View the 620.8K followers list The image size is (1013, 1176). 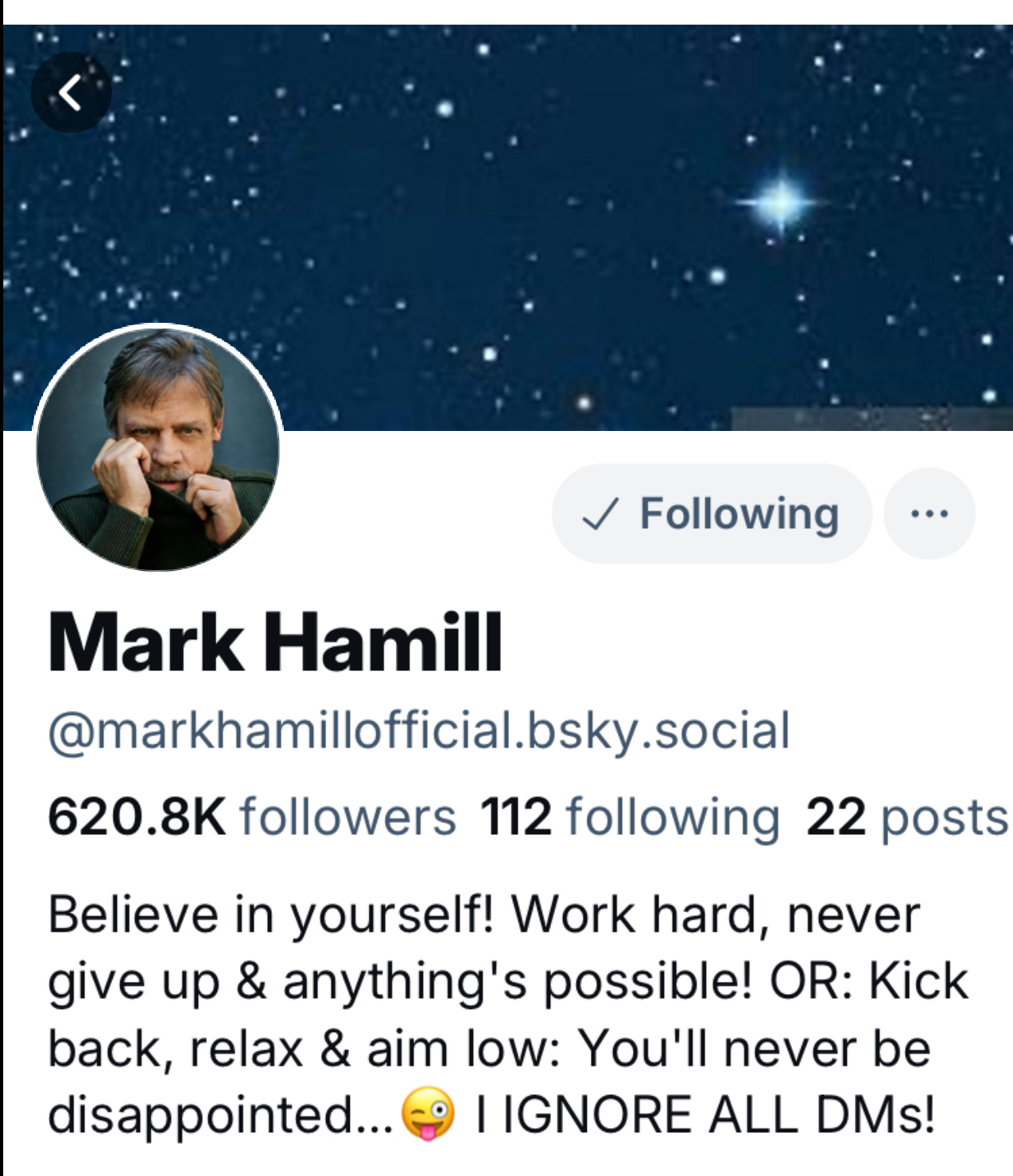(x=251, y=817)
